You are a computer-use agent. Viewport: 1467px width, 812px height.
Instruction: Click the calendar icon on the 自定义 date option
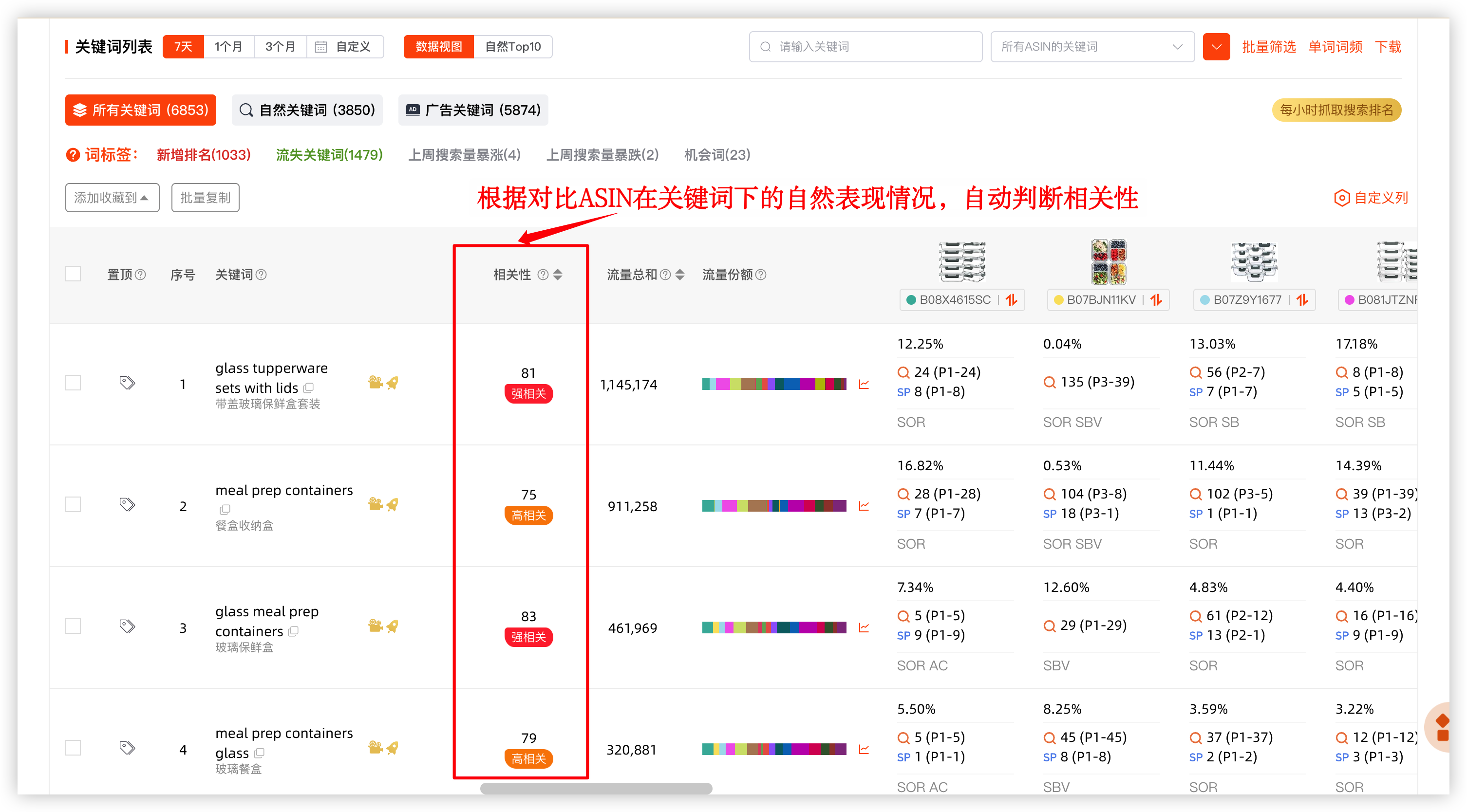click(x=321, y=47)
